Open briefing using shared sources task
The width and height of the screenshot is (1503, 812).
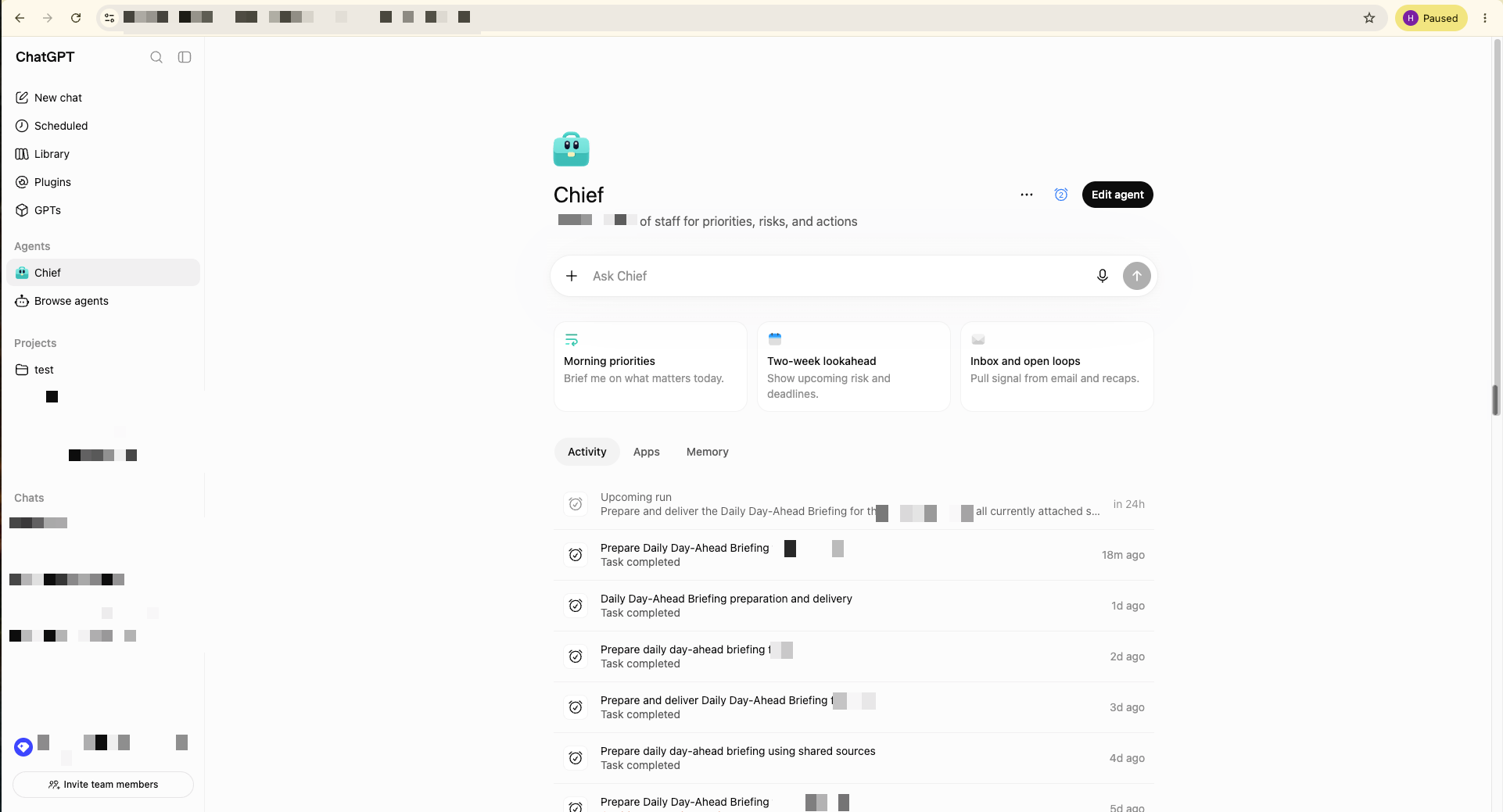coord(854,758)
